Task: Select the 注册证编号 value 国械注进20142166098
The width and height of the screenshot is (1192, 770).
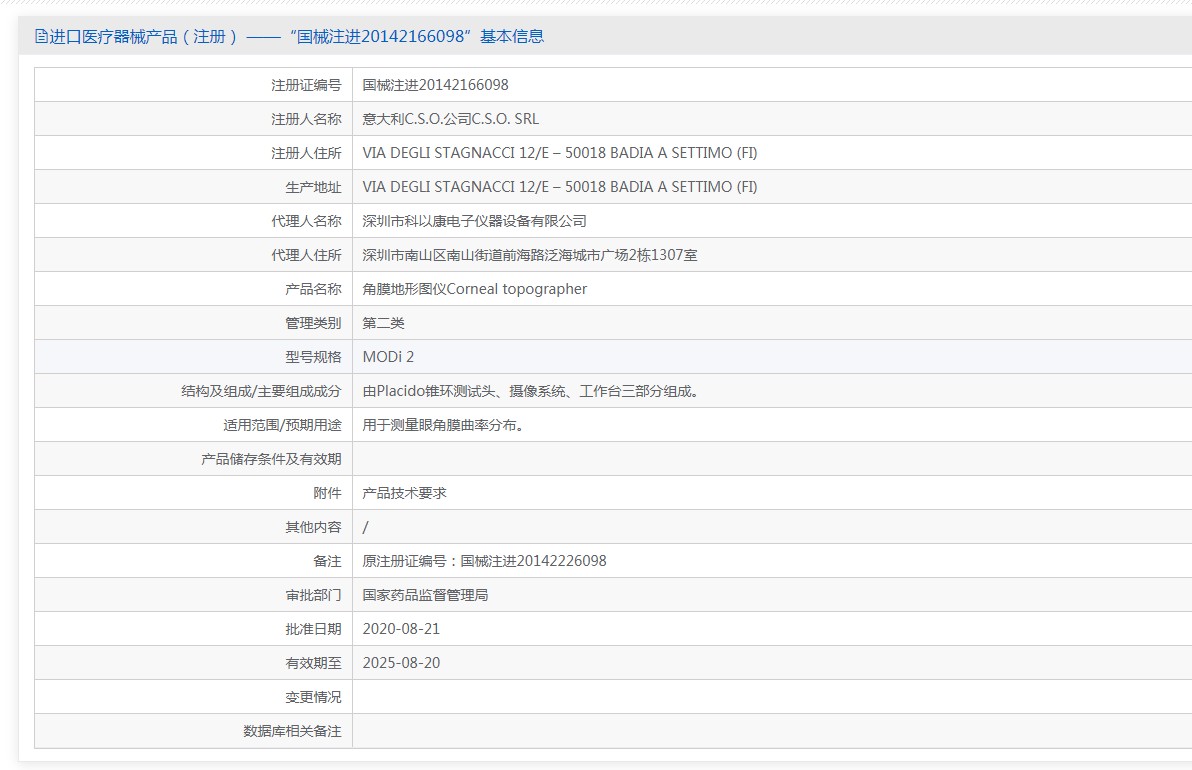Action: (436, 85)
